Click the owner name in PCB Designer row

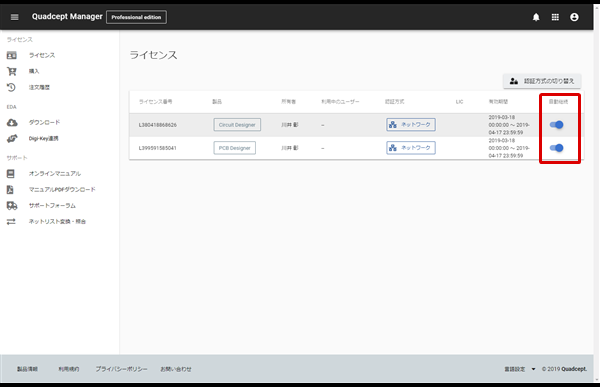coord(290,148)
